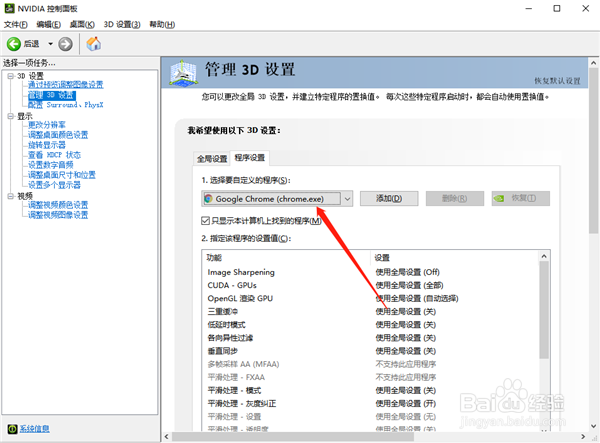The height and width of the screenshot is (443, 600).
Task: Click the Forward arrow icon in toolbar
Action: tap(65, 44)
